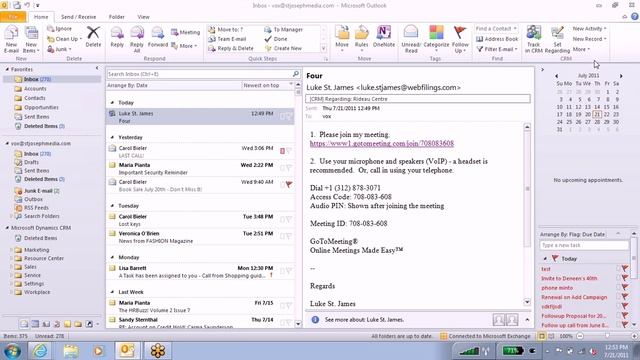
Task: Open the More respond options dropdown
Action: (x=184, y=46)
